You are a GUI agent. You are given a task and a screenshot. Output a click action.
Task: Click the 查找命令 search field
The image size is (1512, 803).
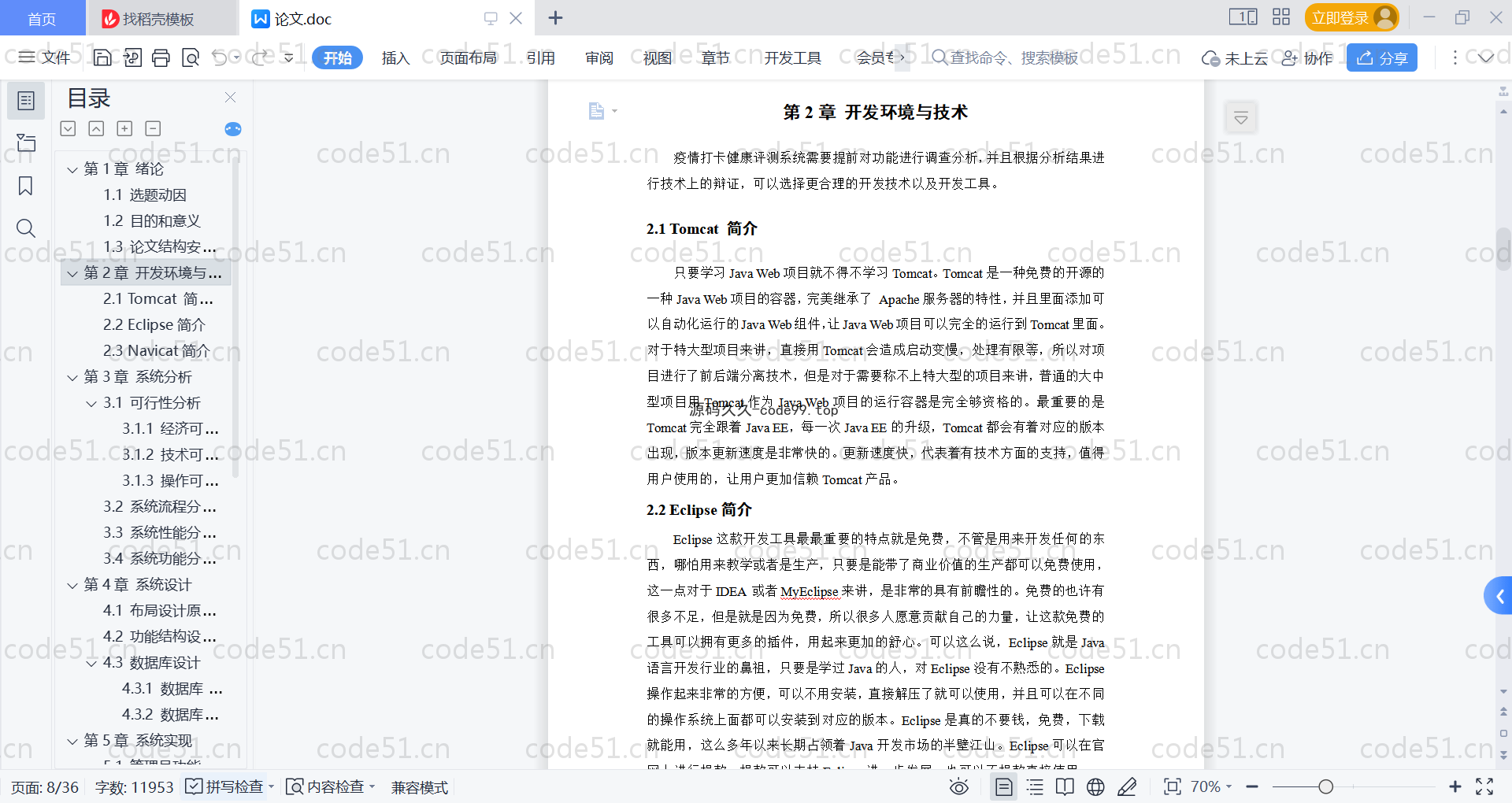1005,57
